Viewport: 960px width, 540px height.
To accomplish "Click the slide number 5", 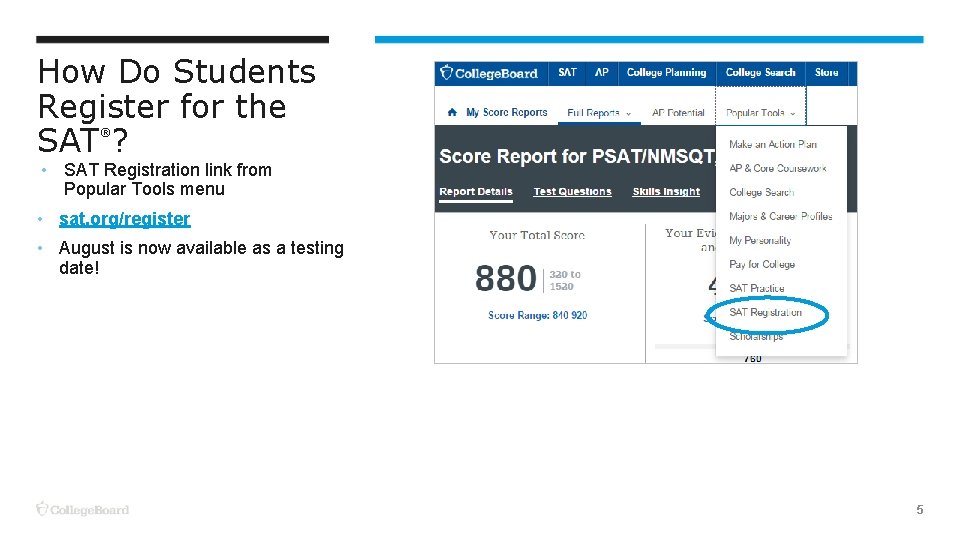I will point(920,509).
